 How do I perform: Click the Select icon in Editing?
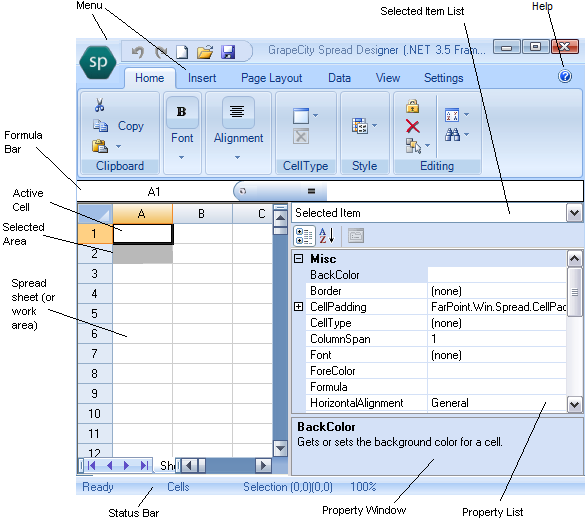click(413, 146)
